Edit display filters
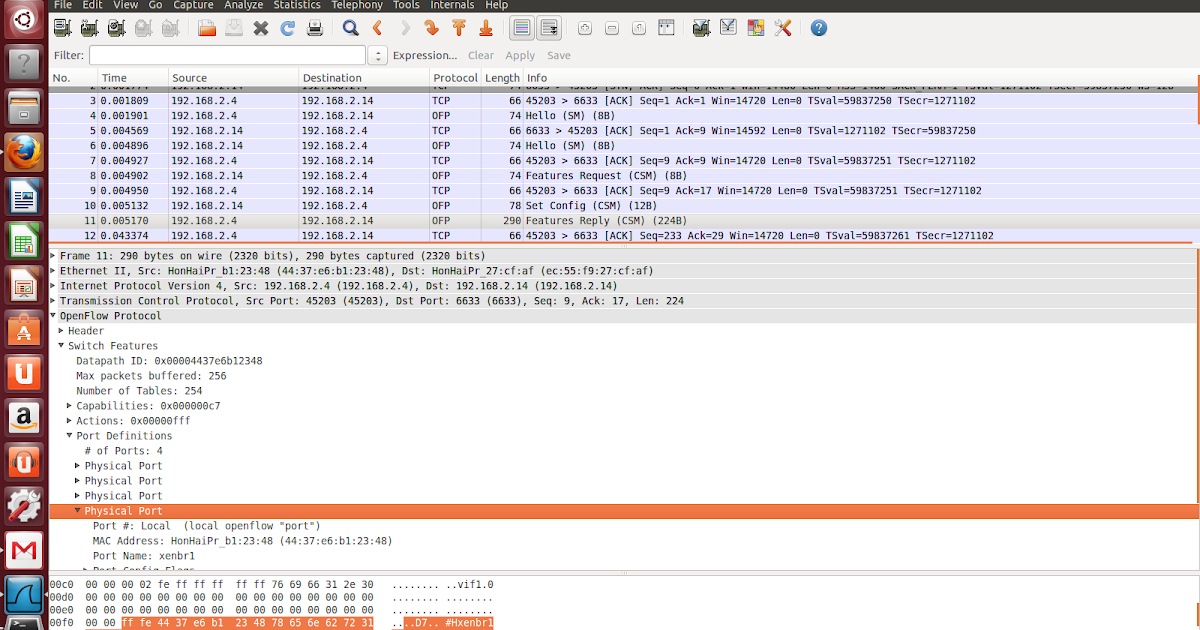The image size is (1200, 630). pyautogui.click(x=729, y=28)
